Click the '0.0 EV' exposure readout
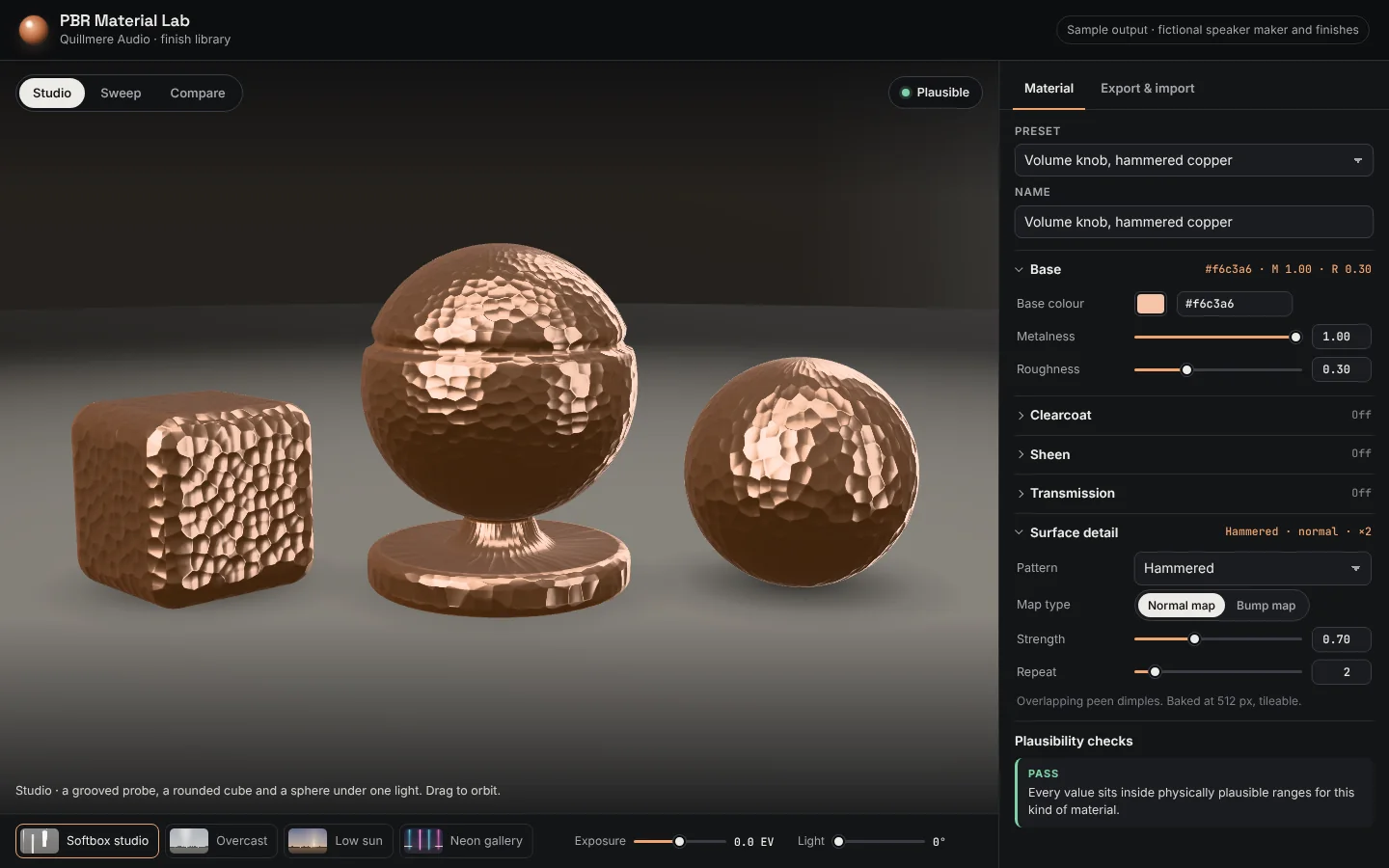Screen dimensions: 1389x868 (x=753, y=842)
